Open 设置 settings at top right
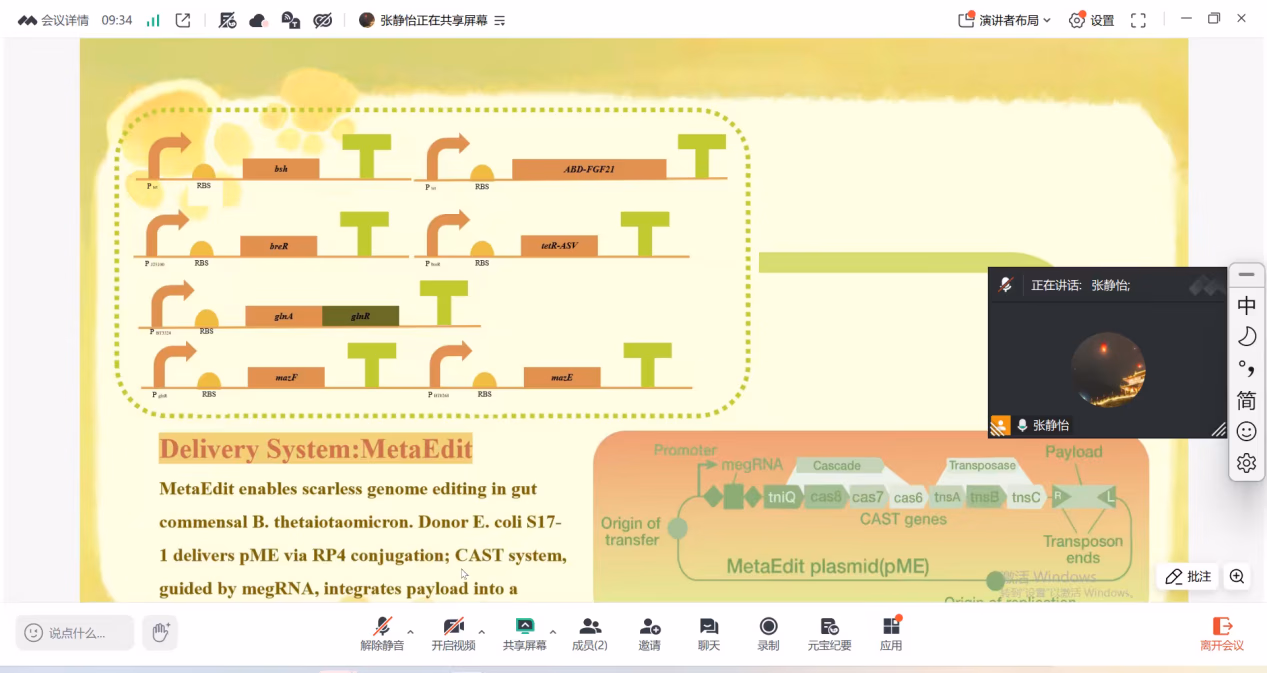Image resolution: width=1267 pixels, height=673 pixels. [x=1091, y=20]
